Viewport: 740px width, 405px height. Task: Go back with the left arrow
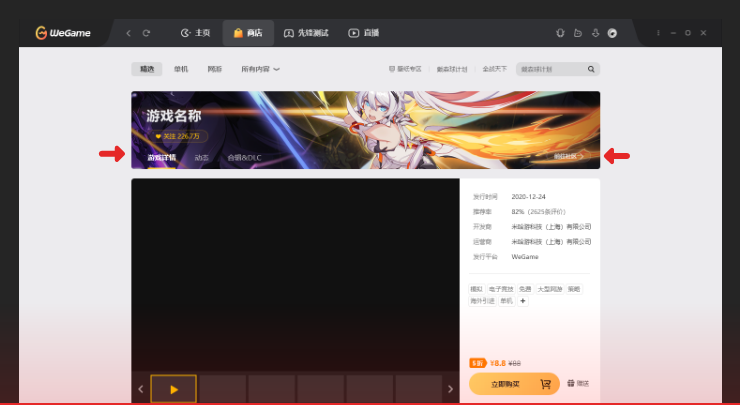click(128, 33)
